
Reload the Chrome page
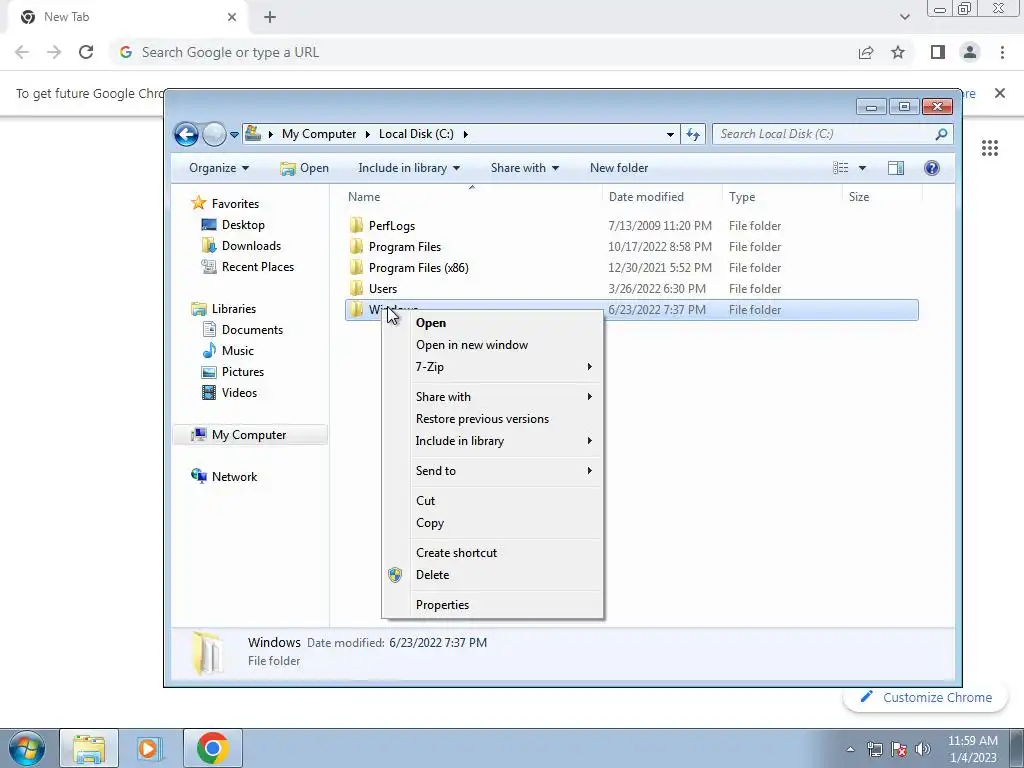click(x=86, y=52)
